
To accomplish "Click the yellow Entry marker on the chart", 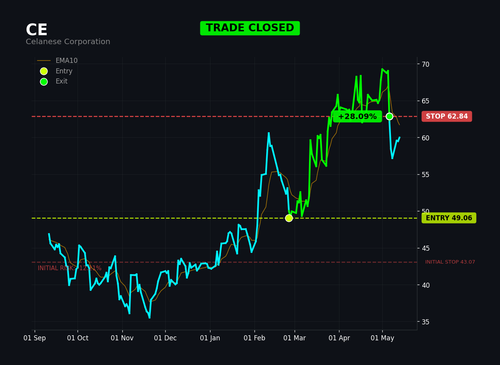I will (x=289, y=218).
